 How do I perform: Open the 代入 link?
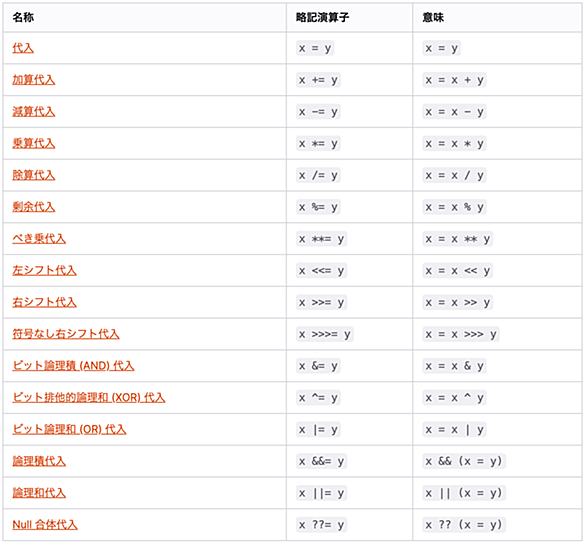[x=23, y=48]
